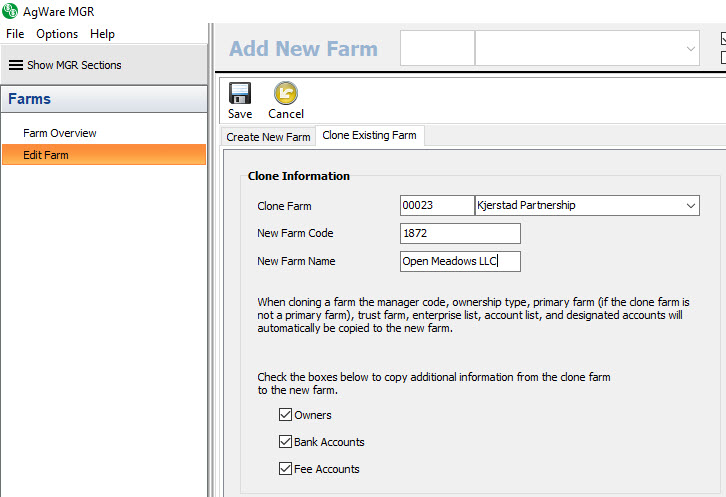Expand the dropdown beside Add New Farm title
Screen dimensions: 726x497
point(691,48)
